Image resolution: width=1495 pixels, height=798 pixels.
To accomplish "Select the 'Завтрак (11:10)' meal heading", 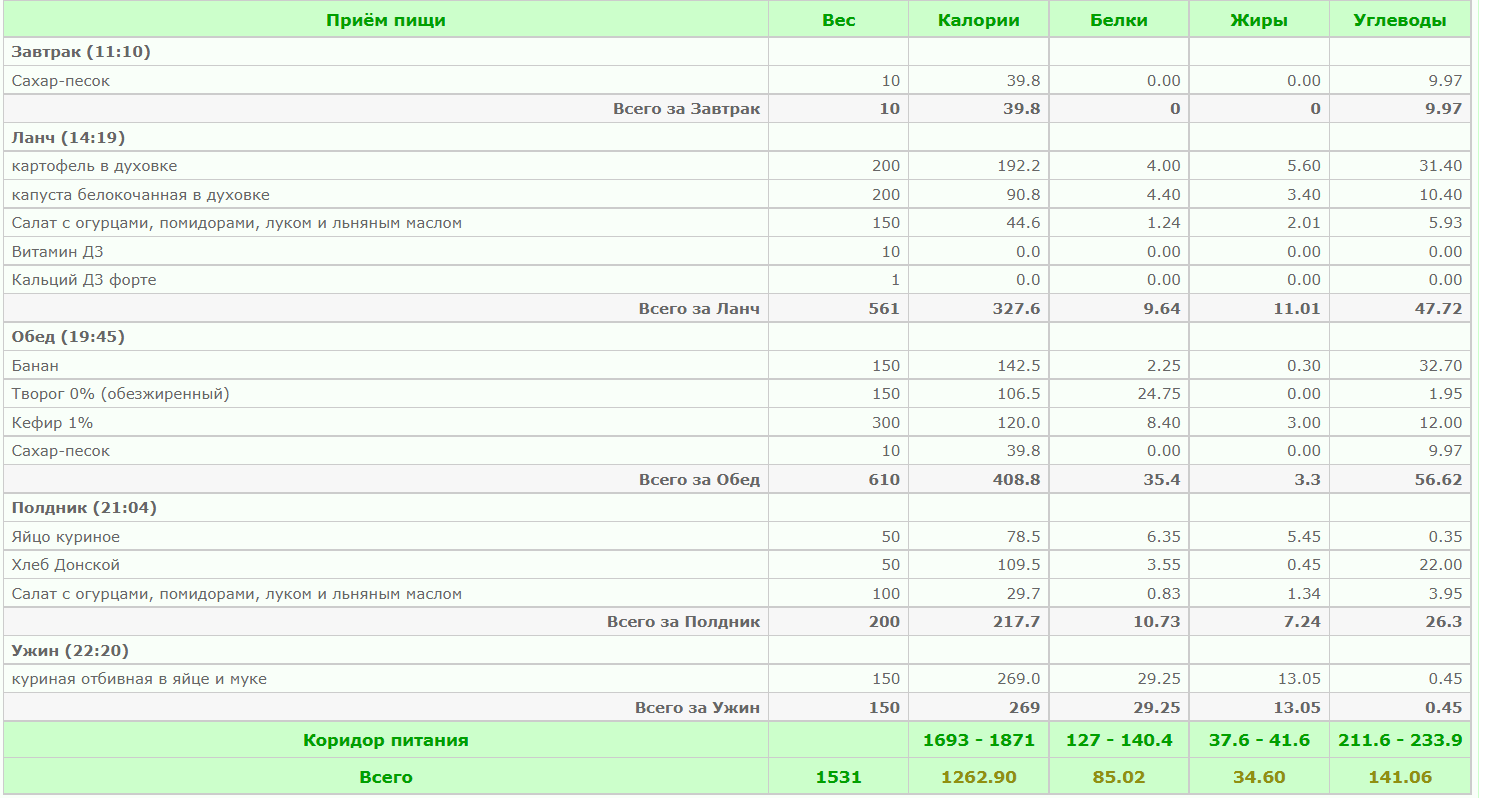I will tap(81, 52).
